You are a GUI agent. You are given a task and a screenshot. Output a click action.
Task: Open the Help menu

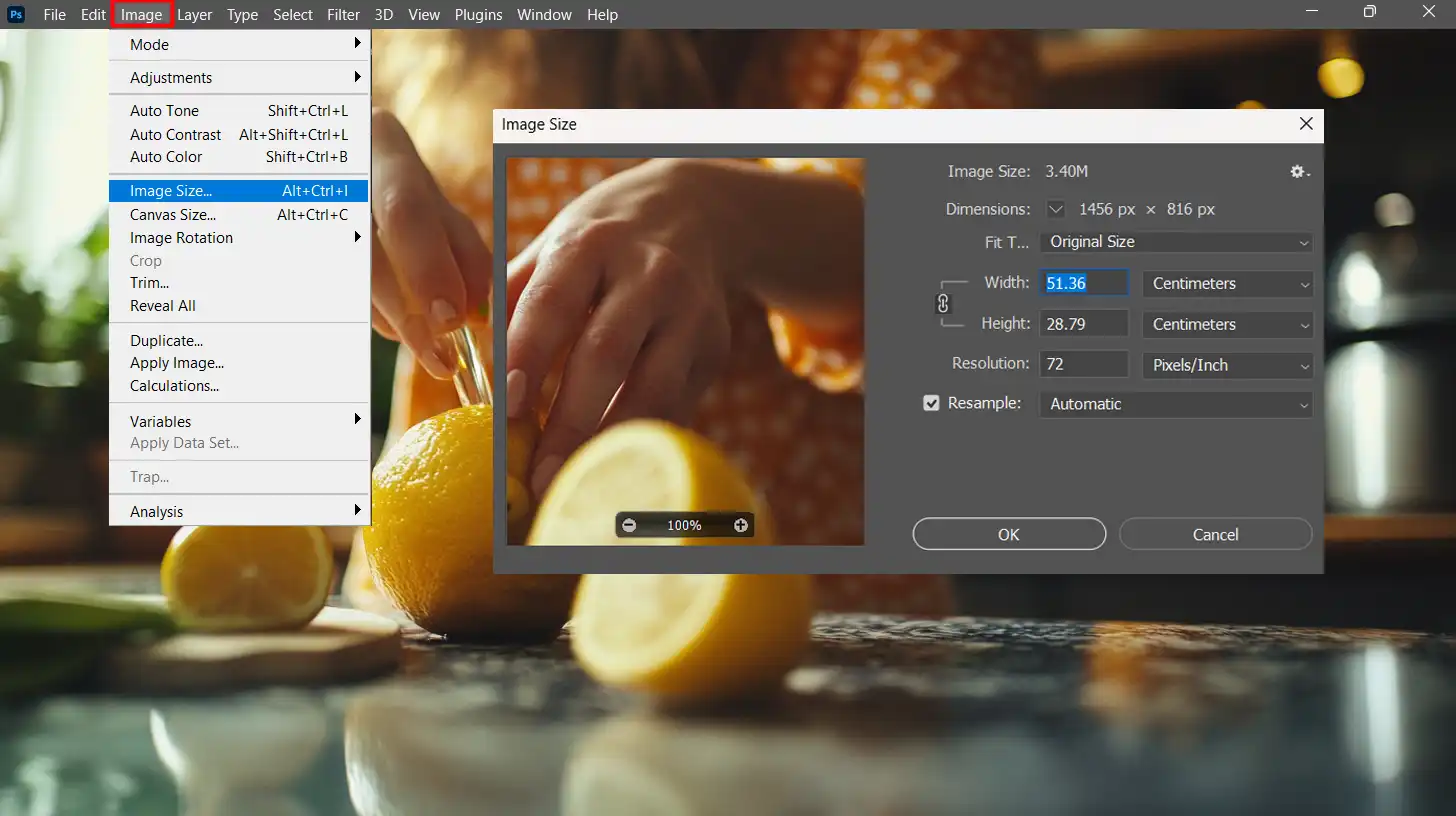pyautogui.click(x=602, y=15)
